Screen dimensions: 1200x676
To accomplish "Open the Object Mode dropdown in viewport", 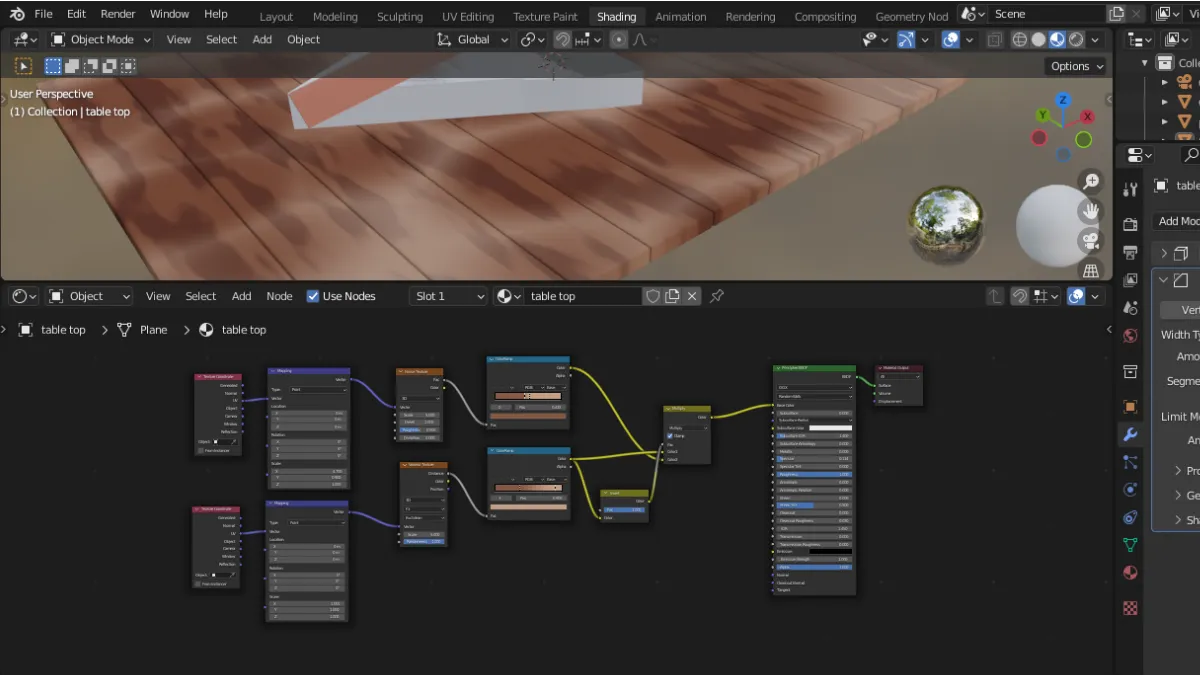I will [101, 39].
